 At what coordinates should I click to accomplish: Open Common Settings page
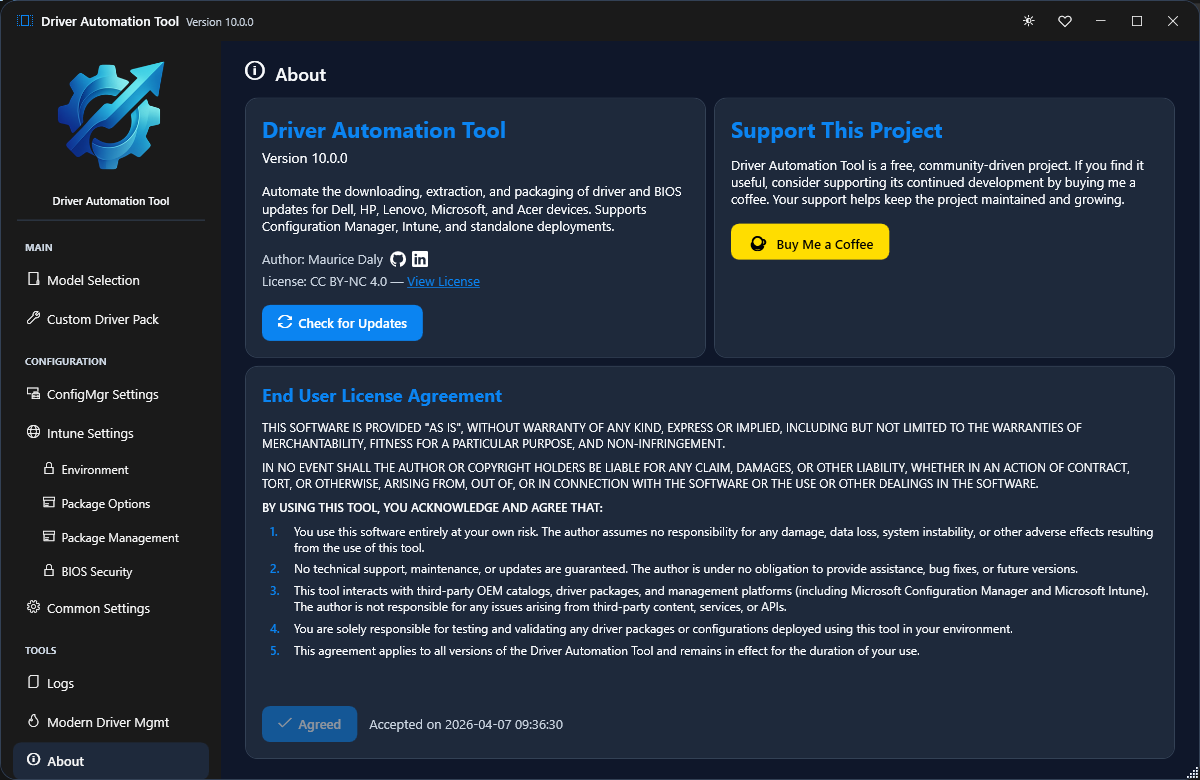click(x=111, y=608)
